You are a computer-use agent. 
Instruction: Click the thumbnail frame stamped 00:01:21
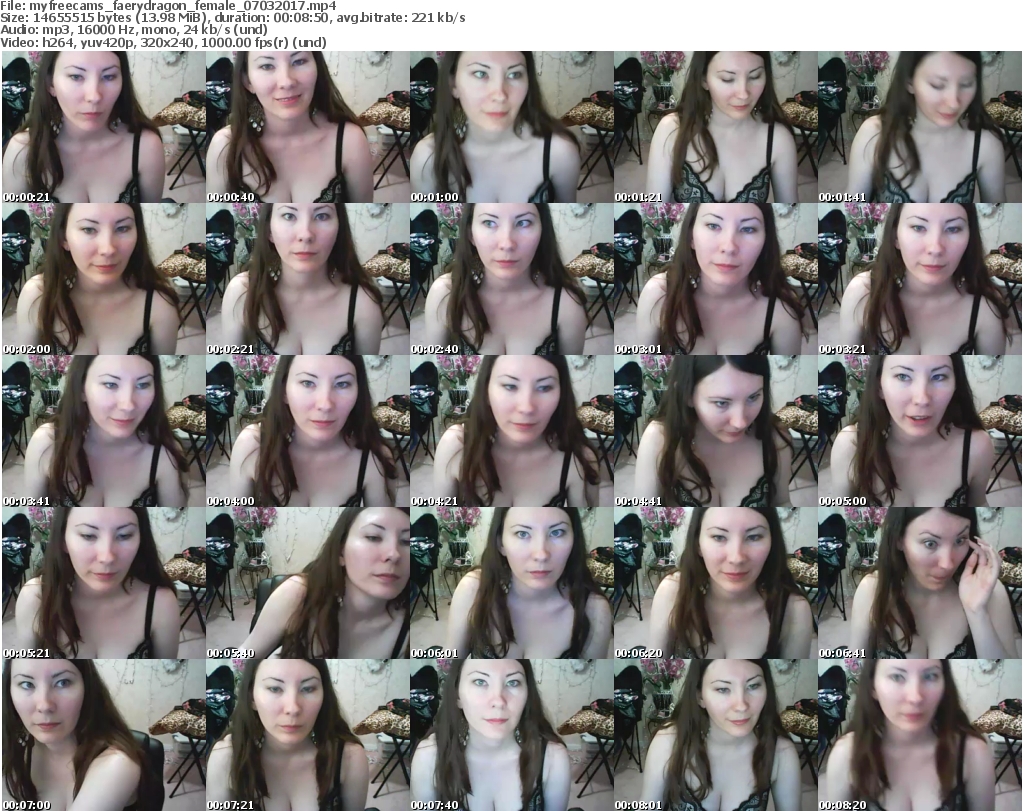pyautogui.click(x=716, y=127)
